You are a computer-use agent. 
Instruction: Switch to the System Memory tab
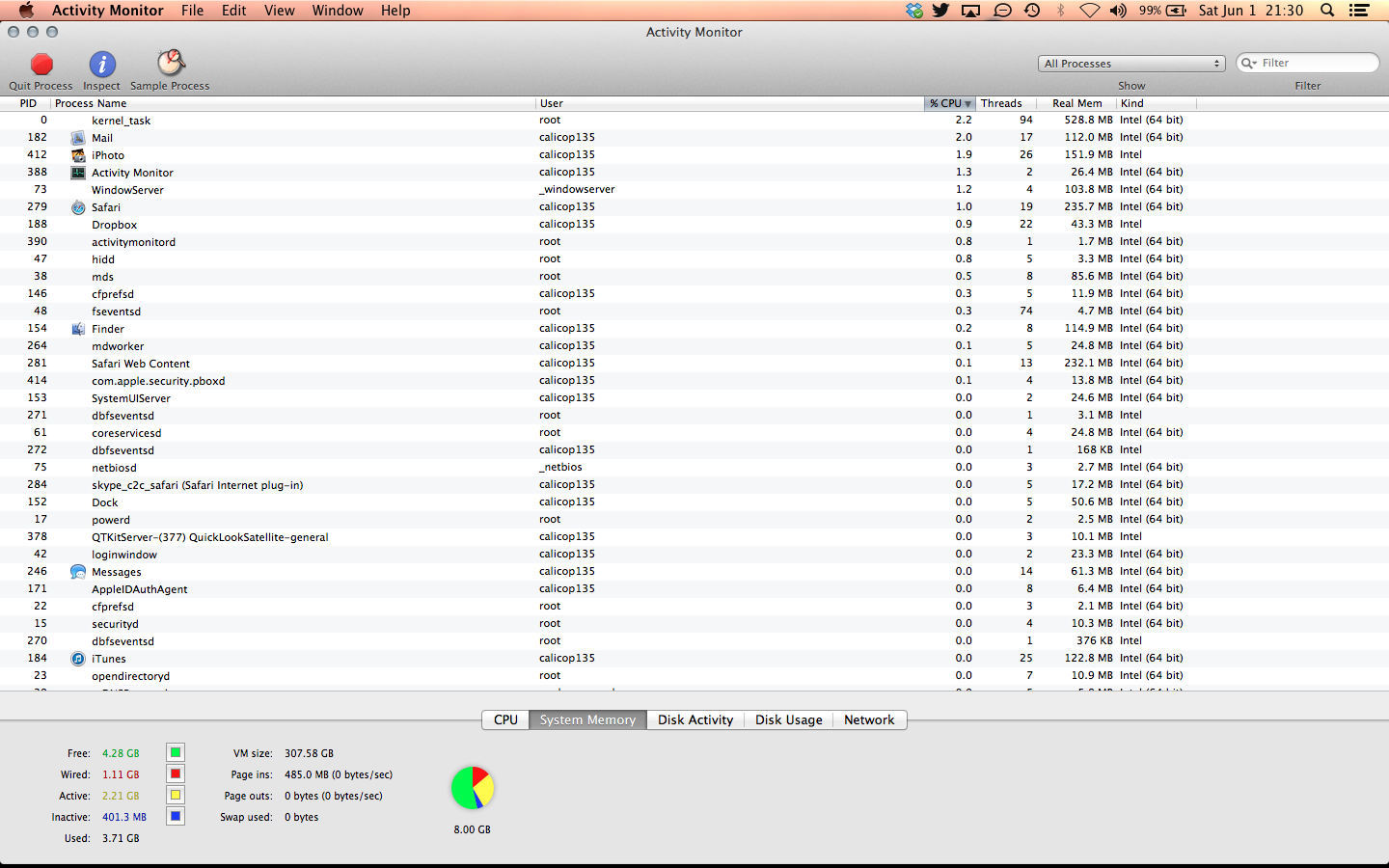tap(587, 719)
